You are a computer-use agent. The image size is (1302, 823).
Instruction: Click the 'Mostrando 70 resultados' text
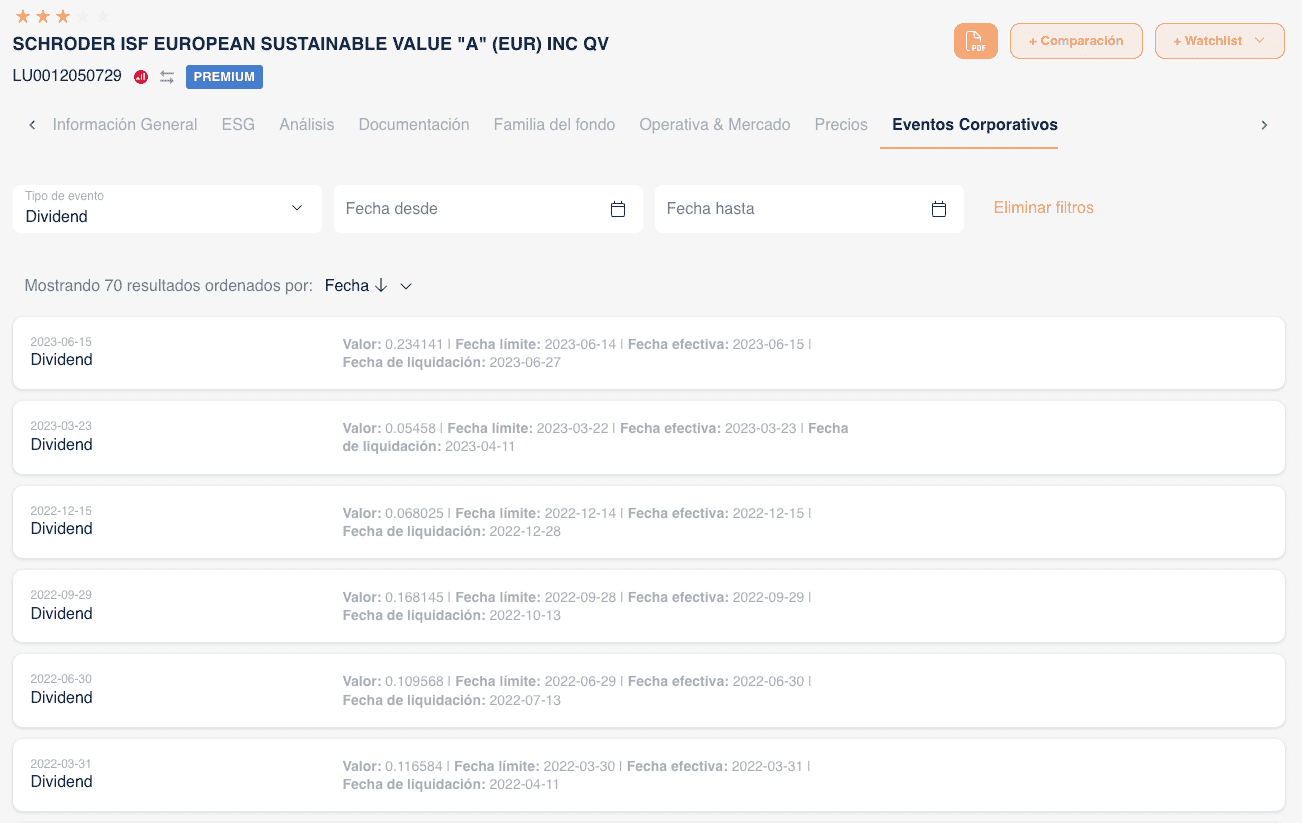pos(169,286)
